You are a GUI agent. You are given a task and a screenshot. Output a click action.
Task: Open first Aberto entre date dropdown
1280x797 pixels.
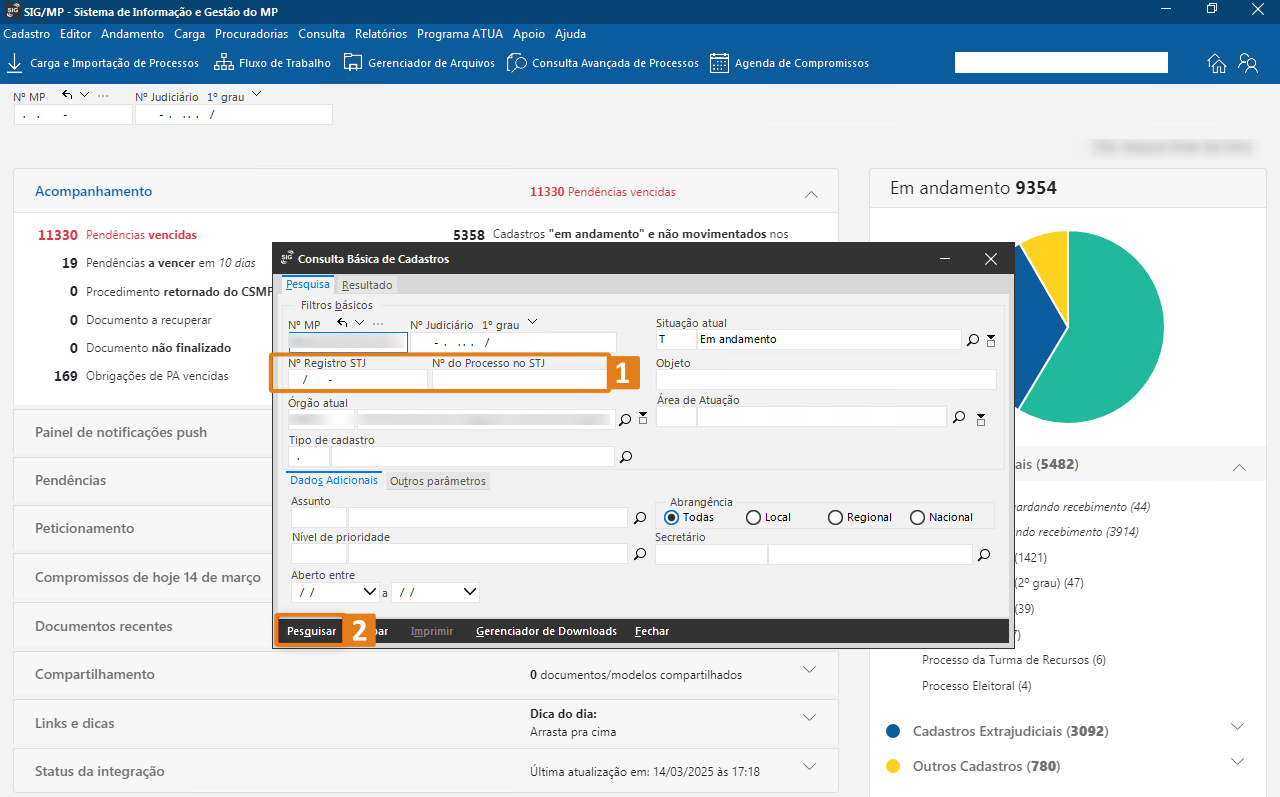(369, 592)
